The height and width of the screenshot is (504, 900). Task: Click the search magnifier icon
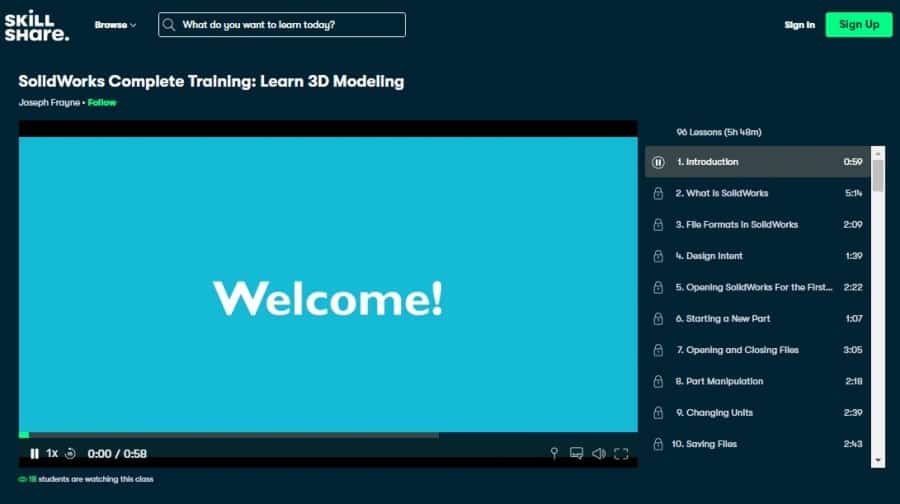coord(169,25)
